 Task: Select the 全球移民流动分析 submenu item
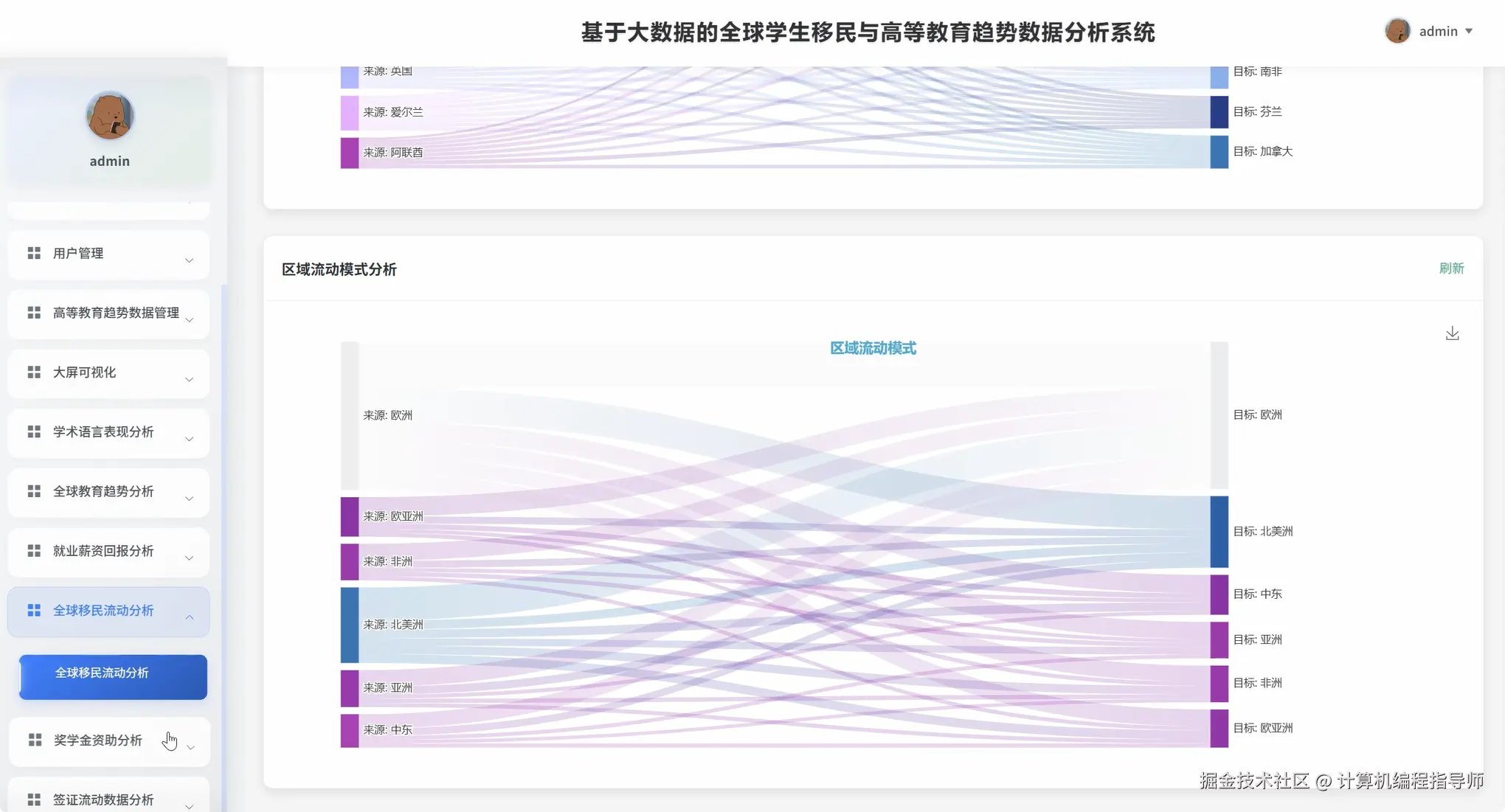(113, 676)
